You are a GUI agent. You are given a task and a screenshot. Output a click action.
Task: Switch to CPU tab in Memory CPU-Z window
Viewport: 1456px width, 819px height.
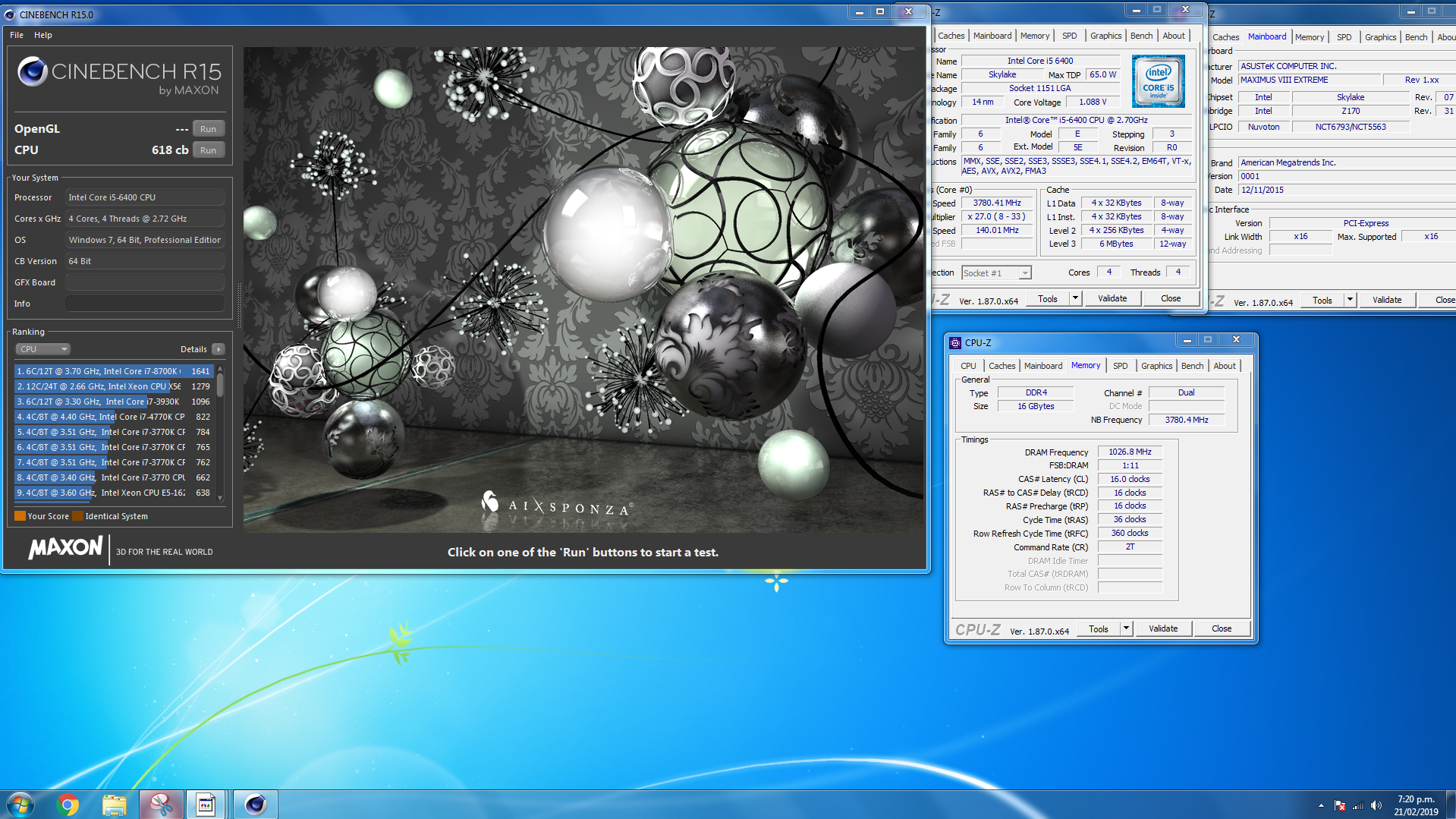coord(968,366)
